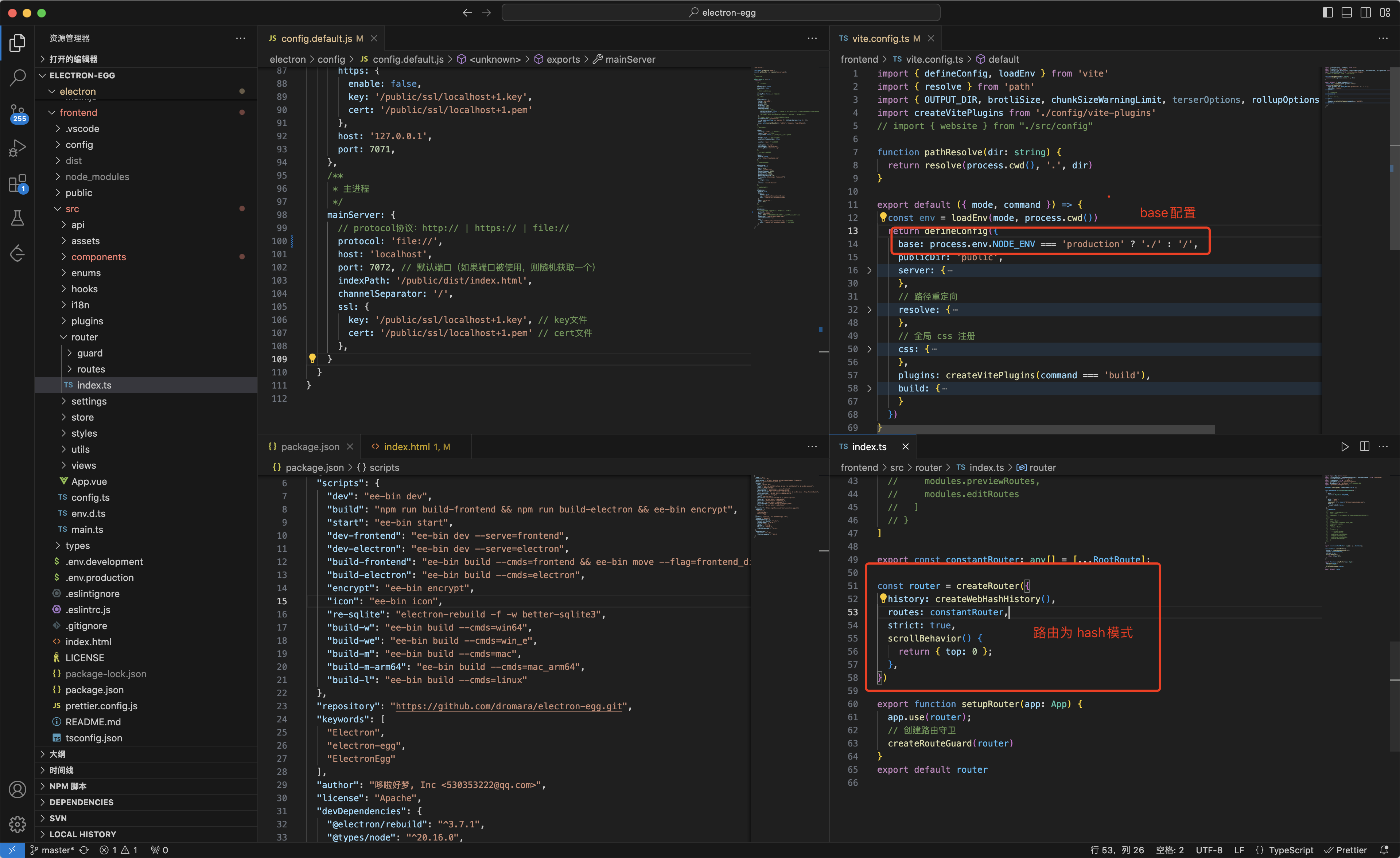Click the electron-egg command center search box

click(720, 12)
